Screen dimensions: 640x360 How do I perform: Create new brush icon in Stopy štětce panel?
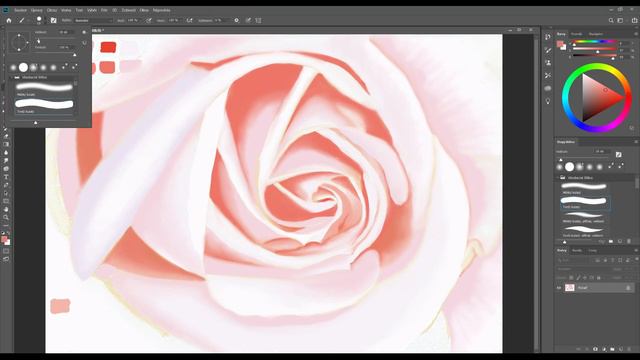coord(620,241)
